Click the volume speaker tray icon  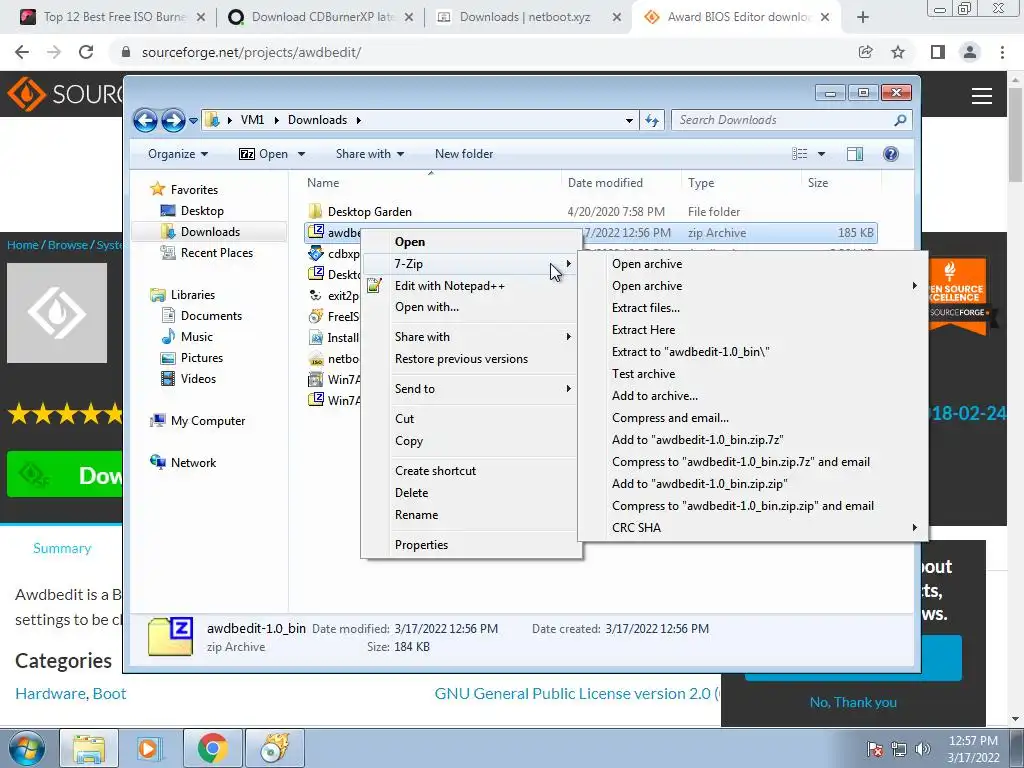pos(923,749)
